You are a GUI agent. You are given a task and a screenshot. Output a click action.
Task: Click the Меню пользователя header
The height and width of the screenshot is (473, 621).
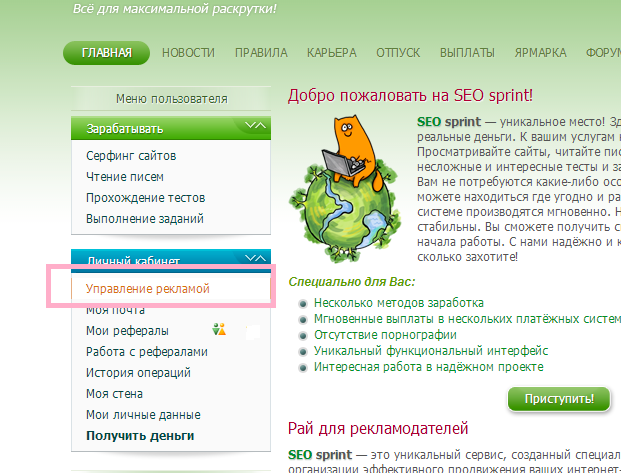point(171,99)
